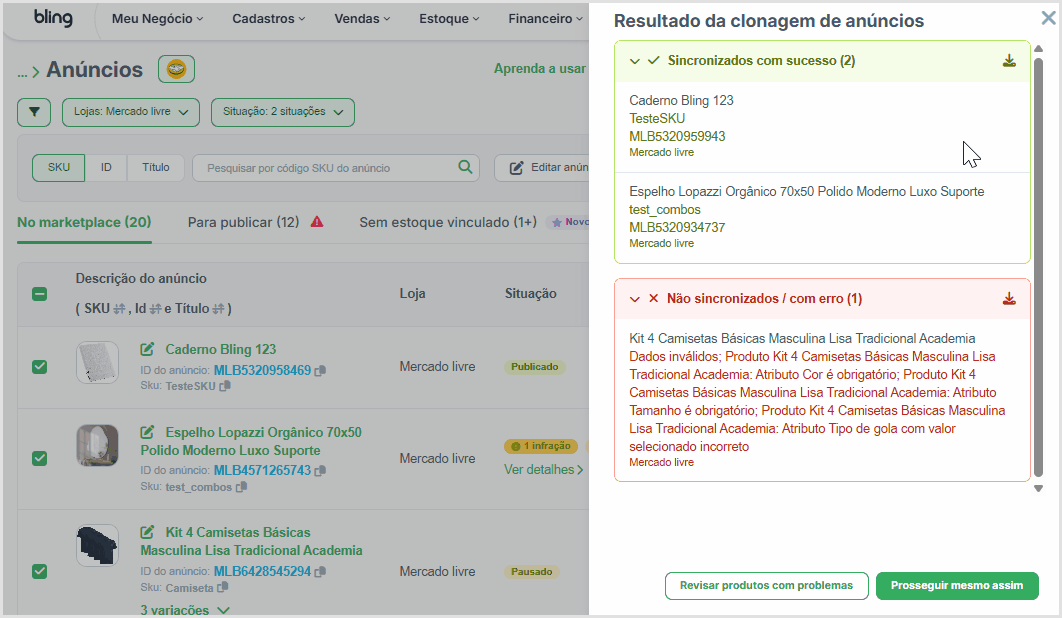
Task: Sort by SKU arrows icon in header
Action: click(119, 309)
